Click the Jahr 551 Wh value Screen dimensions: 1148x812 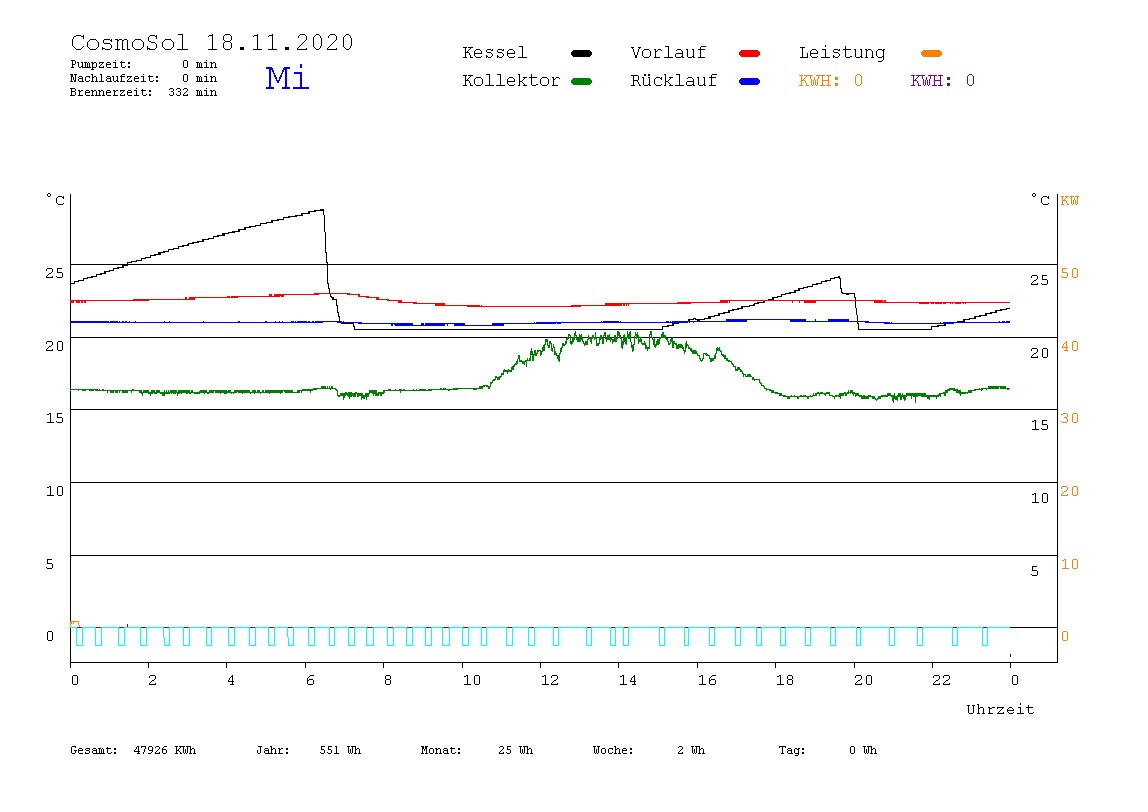[x=308, y=750]
